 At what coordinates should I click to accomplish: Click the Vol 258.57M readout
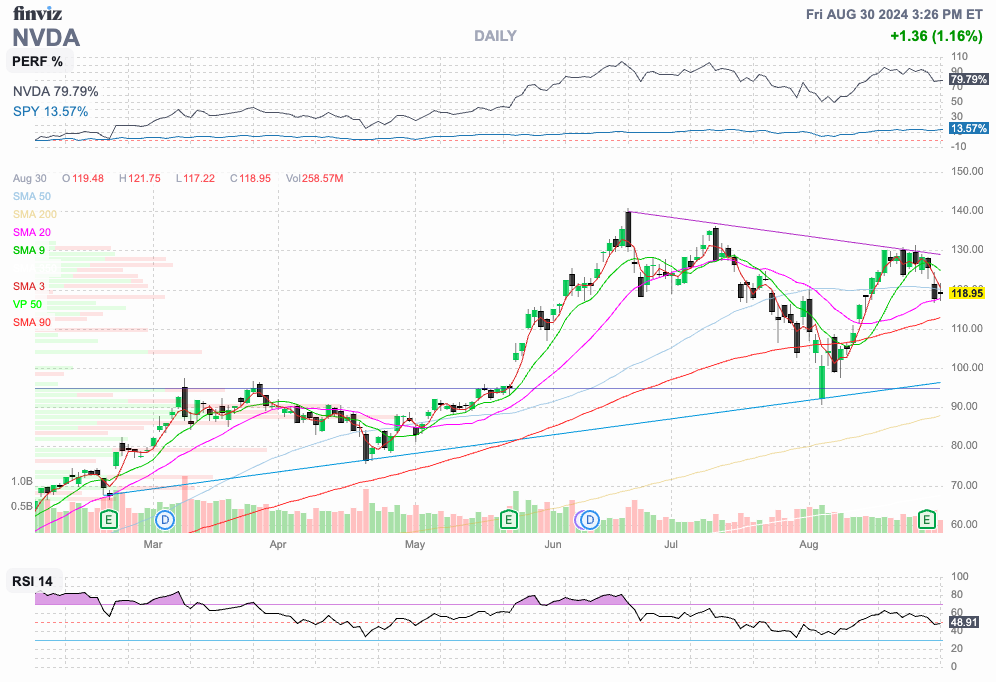[x=314, y=178]
